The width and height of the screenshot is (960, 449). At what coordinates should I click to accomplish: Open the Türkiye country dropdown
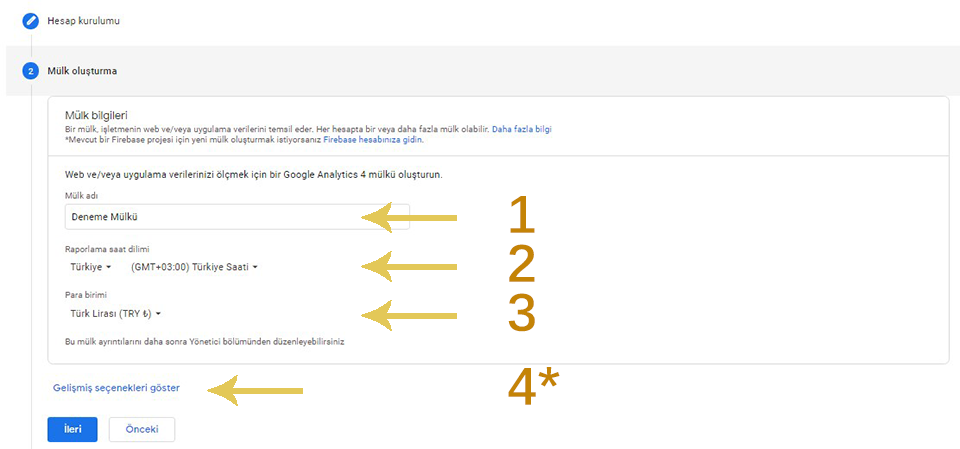(x=91, y=267)
